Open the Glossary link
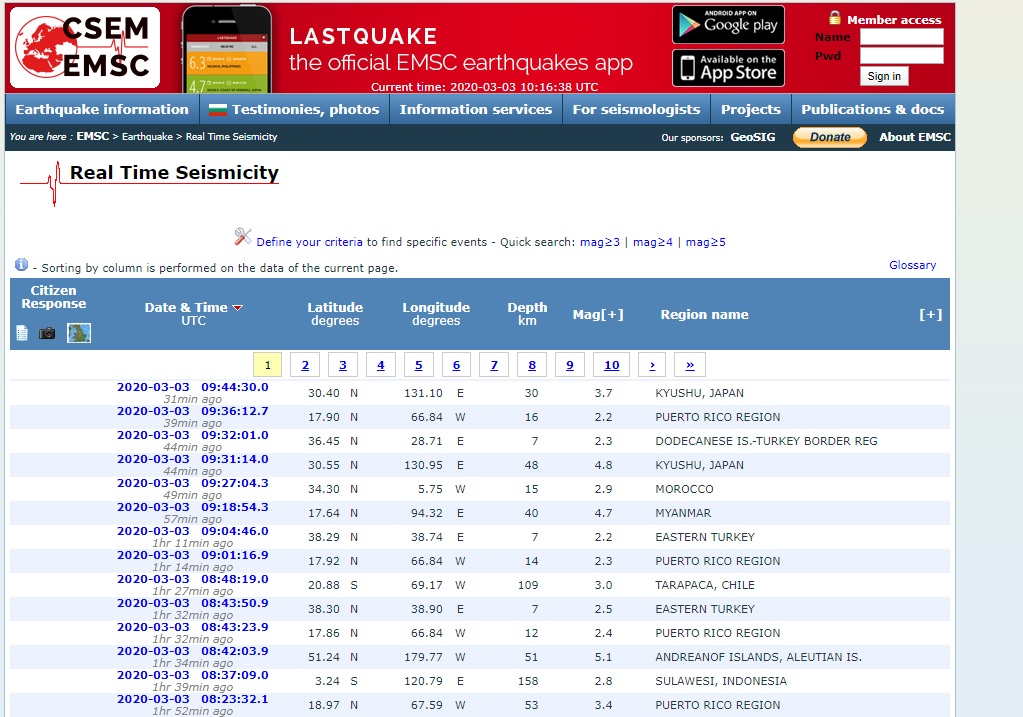The height and width of the screenshot is (717, 1023). (x=912, y=265)
